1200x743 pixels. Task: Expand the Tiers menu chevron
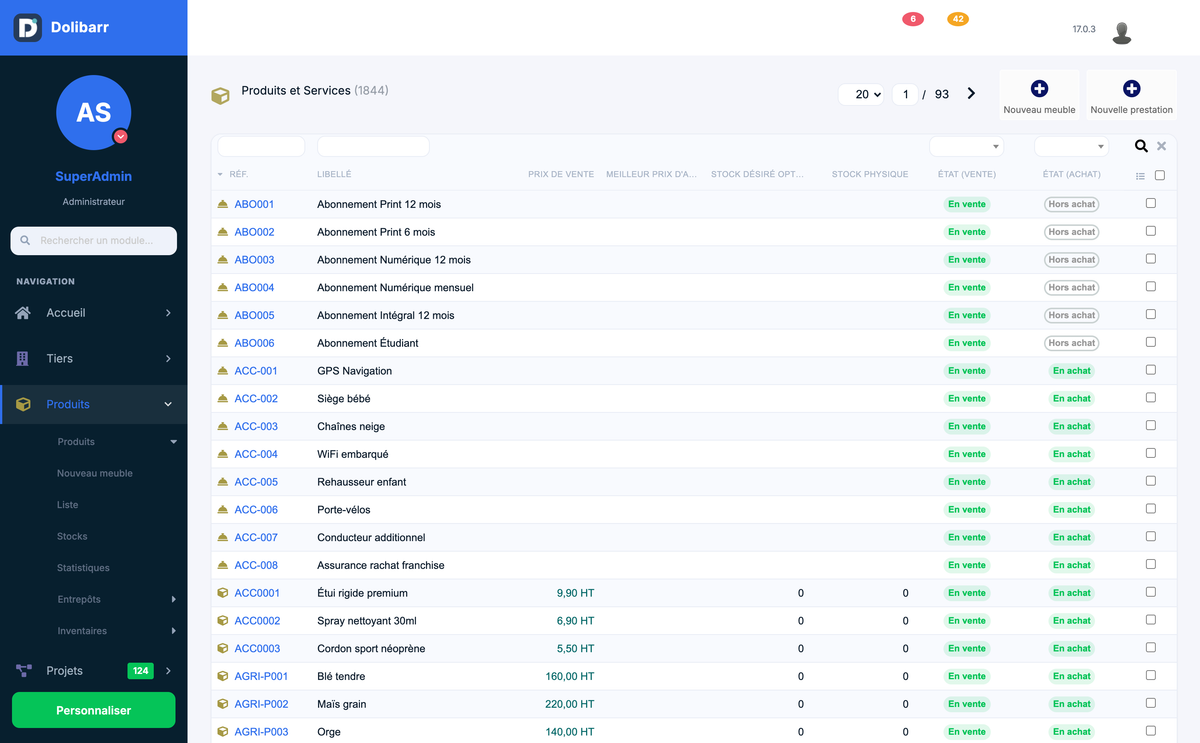(x=168, y=358)
